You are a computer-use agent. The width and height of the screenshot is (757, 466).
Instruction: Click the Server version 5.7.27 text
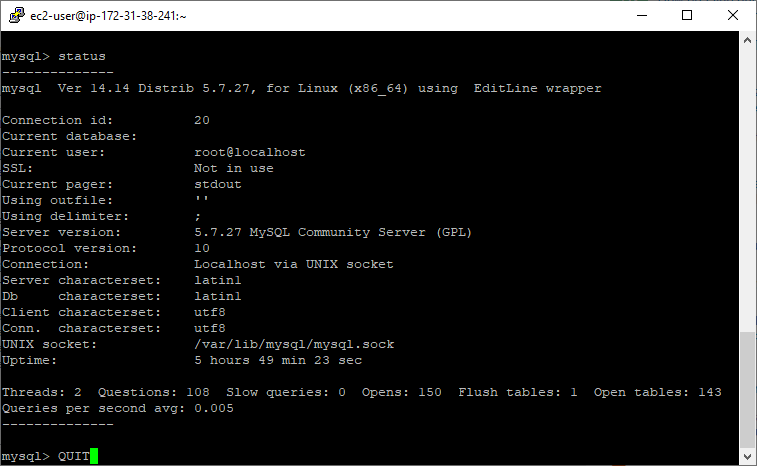point(333,232)
